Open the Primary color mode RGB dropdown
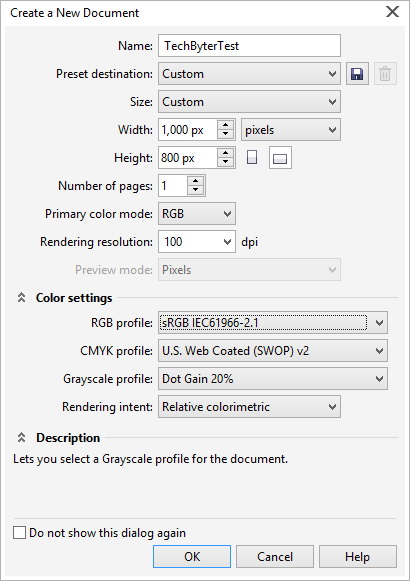The height and width of the screenshot is (581, 410). point(197,214)
